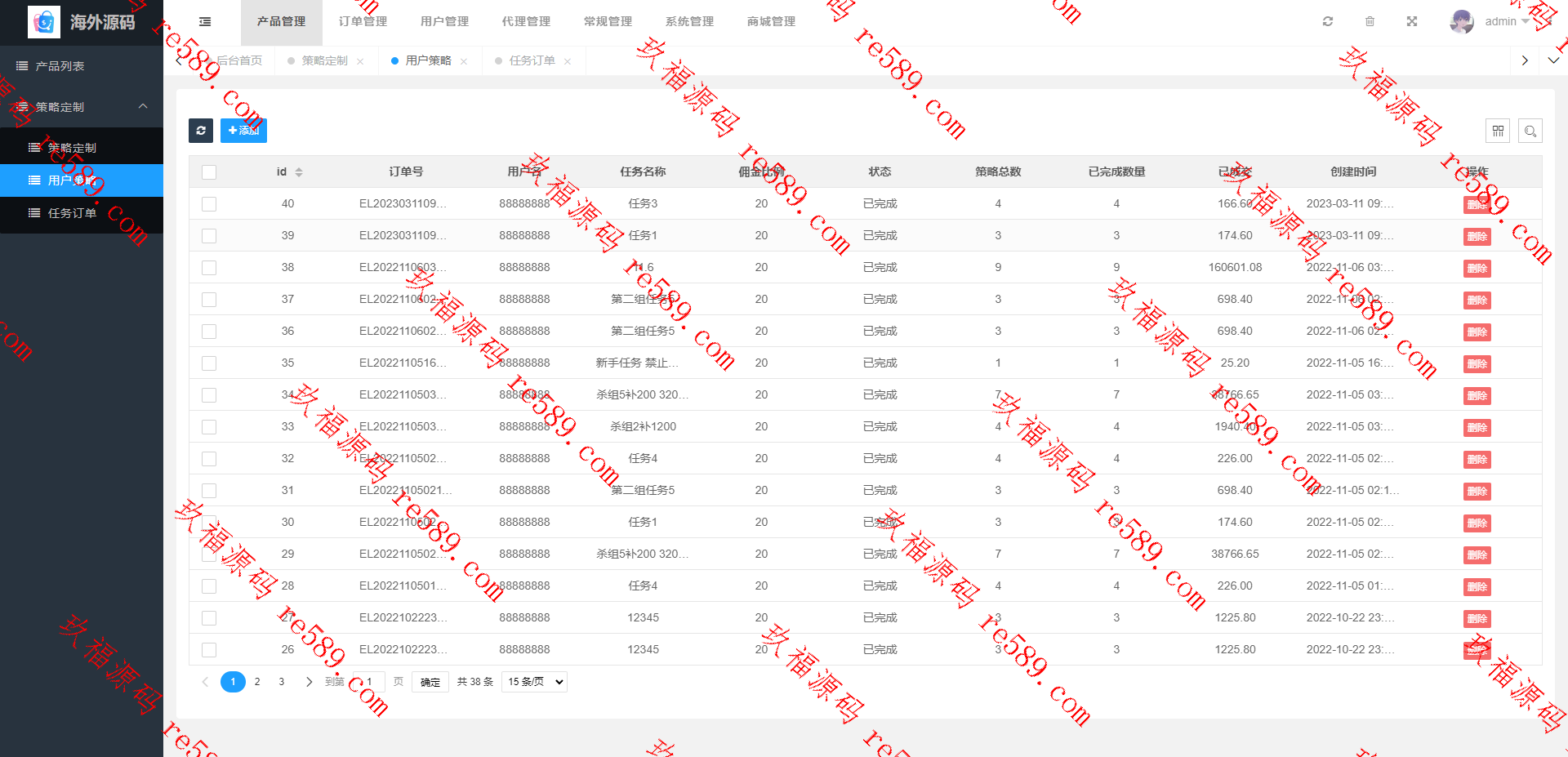
Task: Go to page 2
Action: tap(257, 682)
